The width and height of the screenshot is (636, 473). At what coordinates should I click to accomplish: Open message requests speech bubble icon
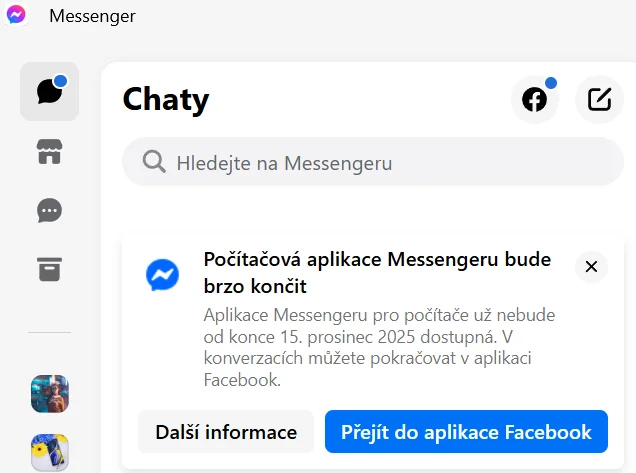[49, 211]
